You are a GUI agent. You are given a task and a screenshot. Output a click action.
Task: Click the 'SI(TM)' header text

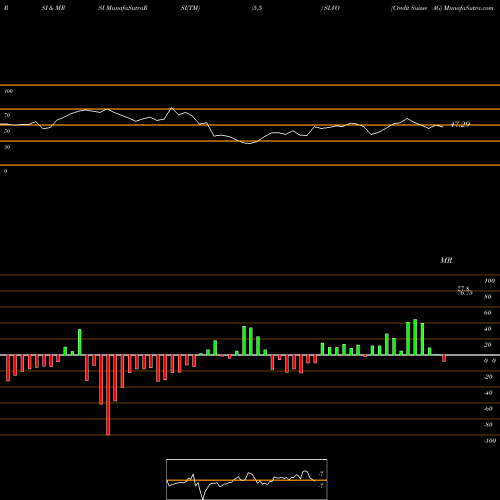coord(190,8)
